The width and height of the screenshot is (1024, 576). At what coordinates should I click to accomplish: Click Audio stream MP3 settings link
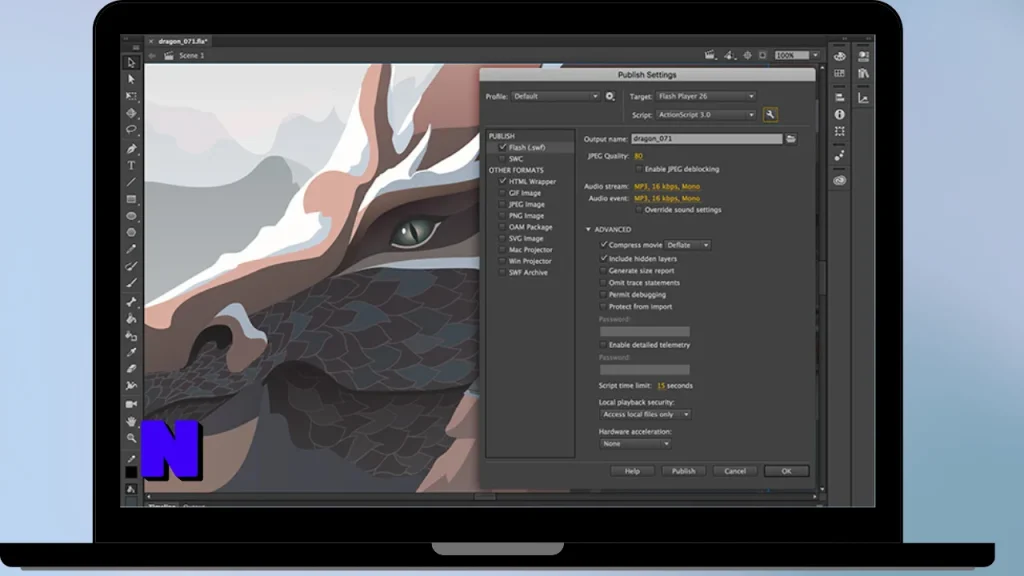coord(667,187)
